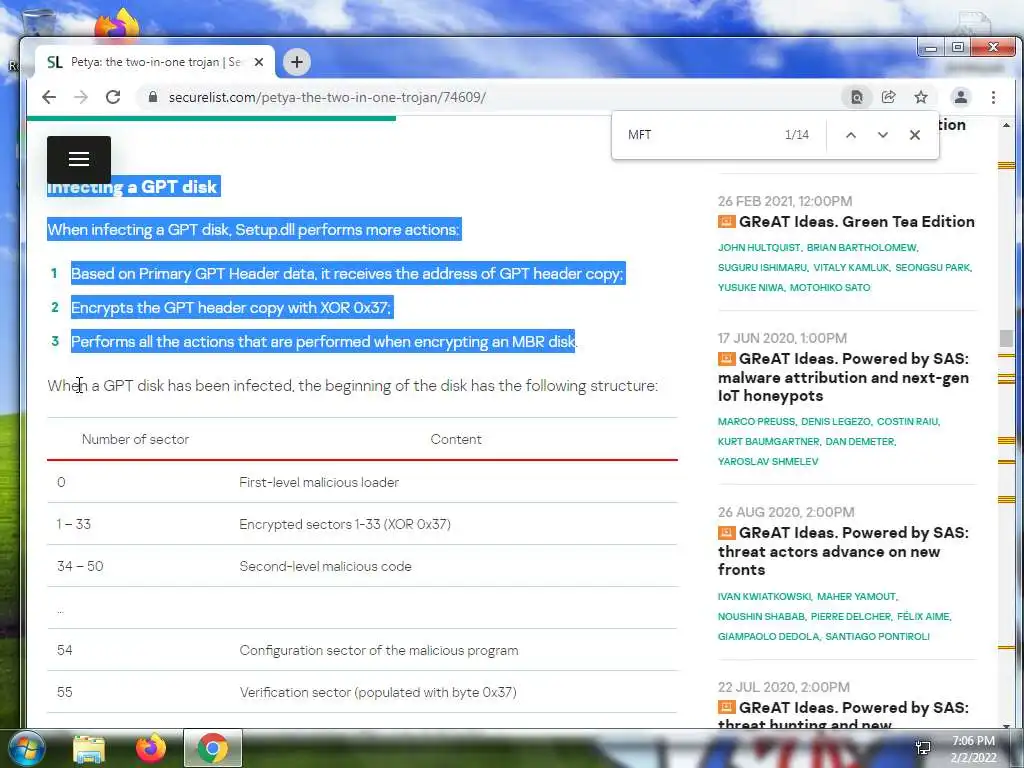
Task: Click webinar icon beside threat actors advance title
Action: pos(726,532)
